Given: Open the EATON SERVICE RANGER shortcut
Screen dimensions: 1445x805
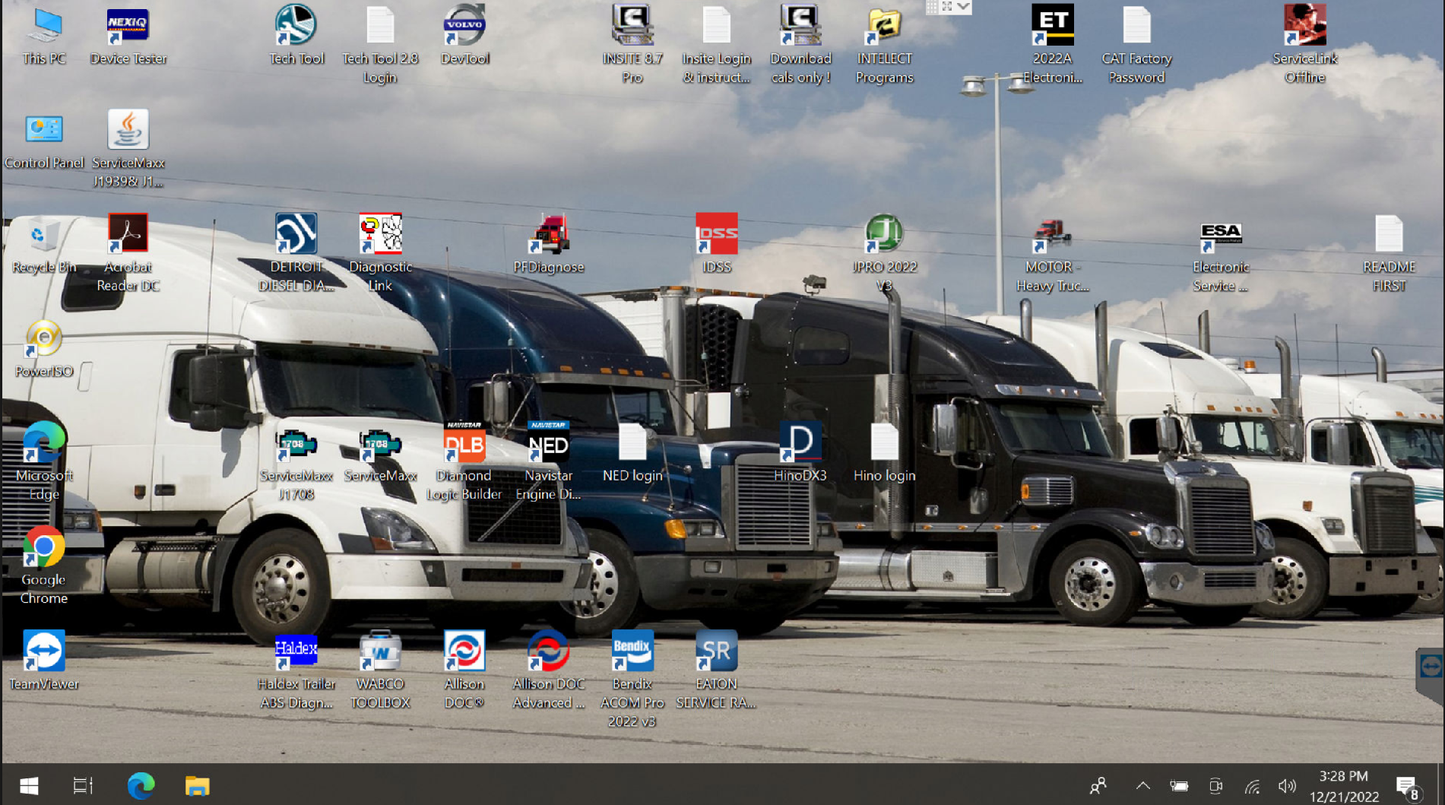Looking at the screenshot, I should click(x=716, y=670).
